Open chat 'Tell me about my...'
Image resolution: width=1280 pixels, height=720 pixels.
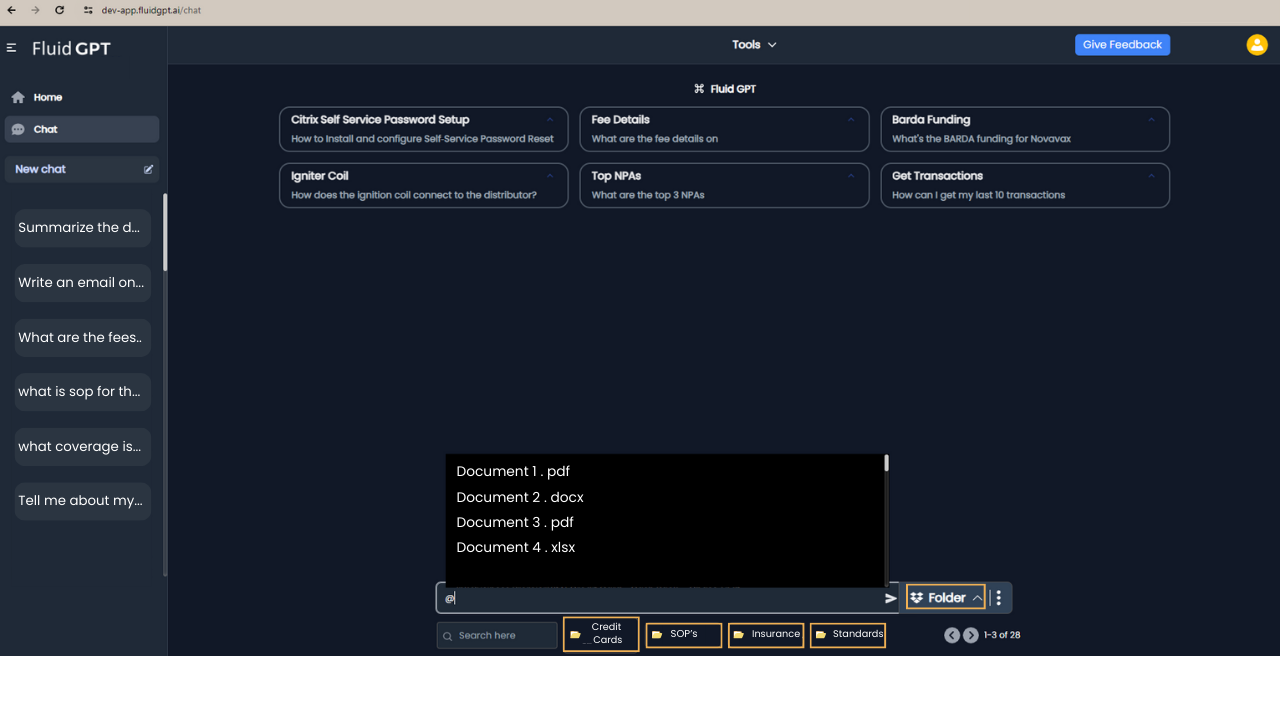83,501
